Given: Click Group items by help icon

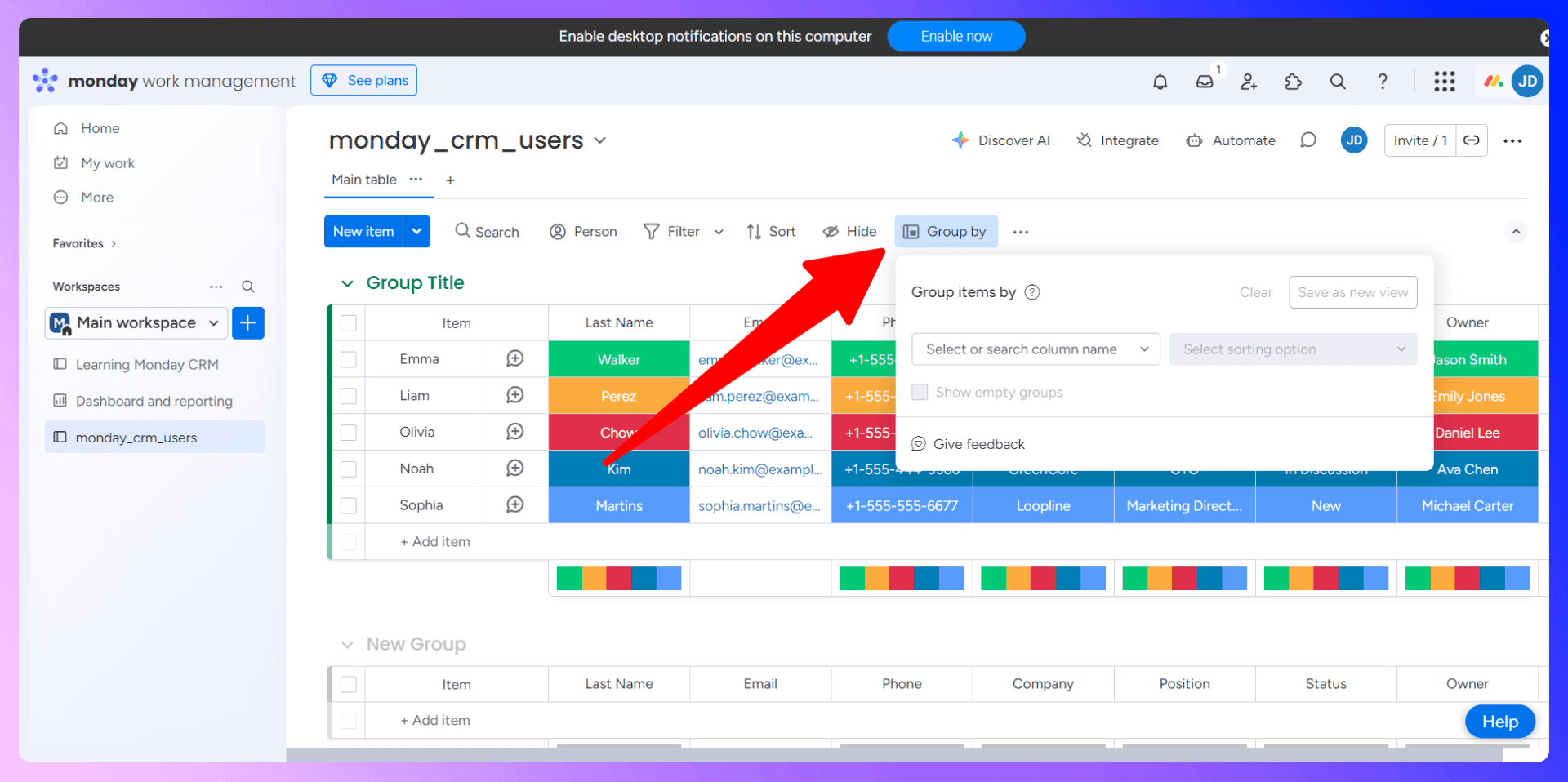Looking at the screenshot, I should click(x=1032, y=292).
